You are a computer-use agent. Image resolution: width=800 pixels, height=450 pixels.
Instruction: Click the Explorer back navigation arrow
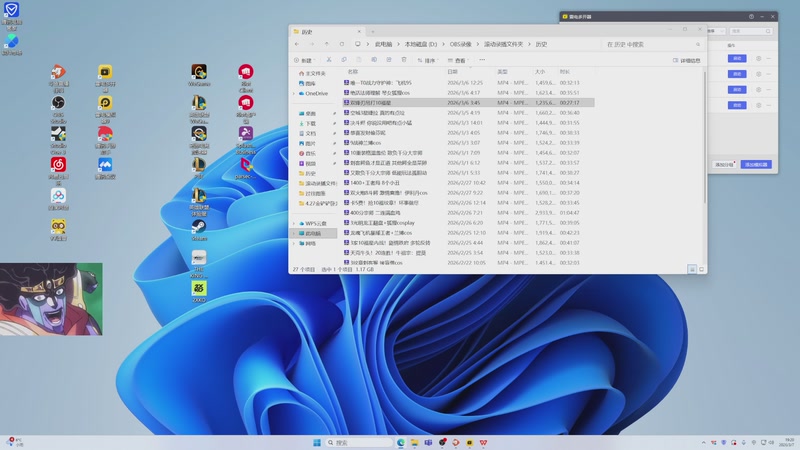[297, 45]
